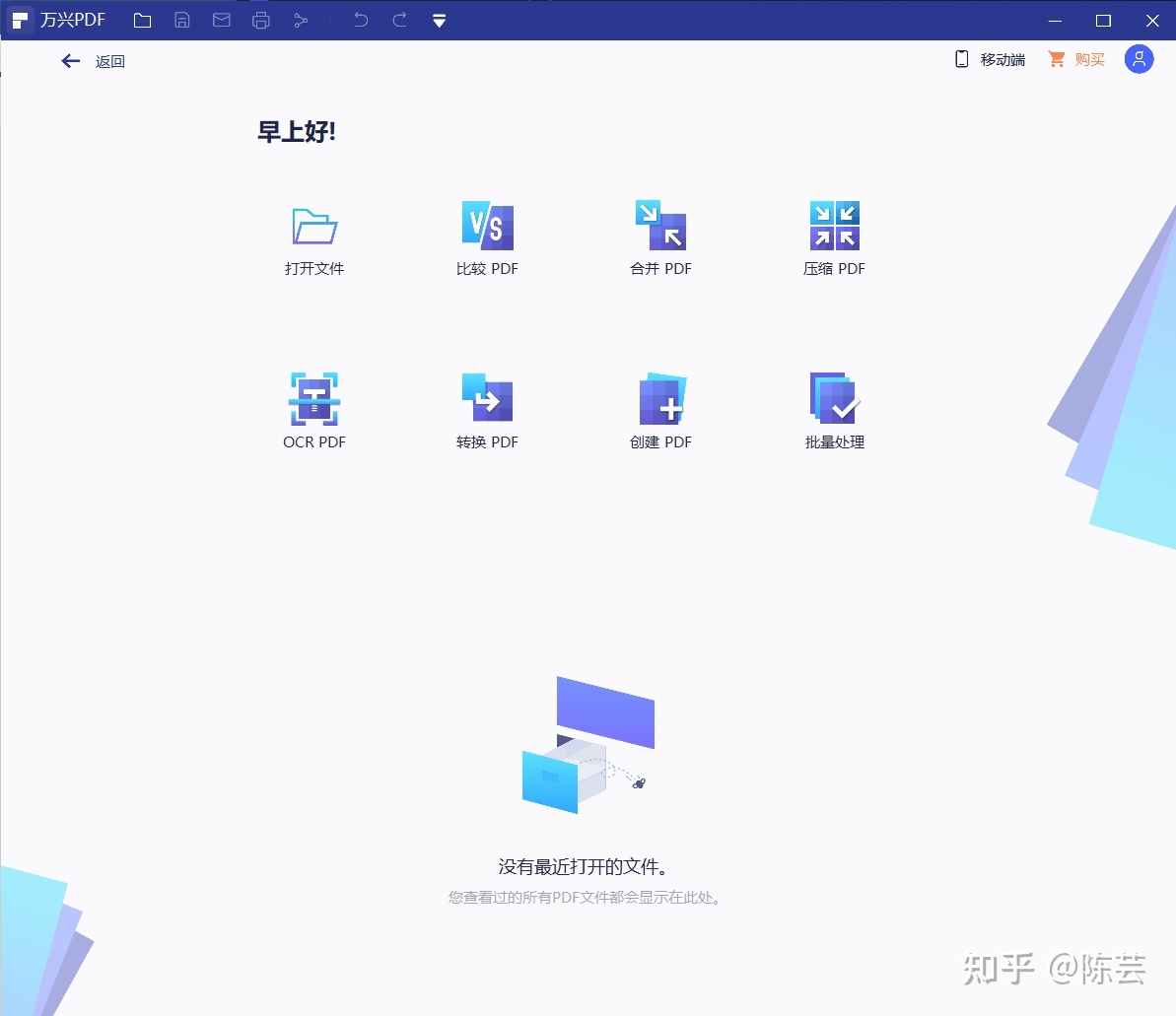Open the user account avatar
Screen dimensions: 1176x1016
coord(1139,59)
